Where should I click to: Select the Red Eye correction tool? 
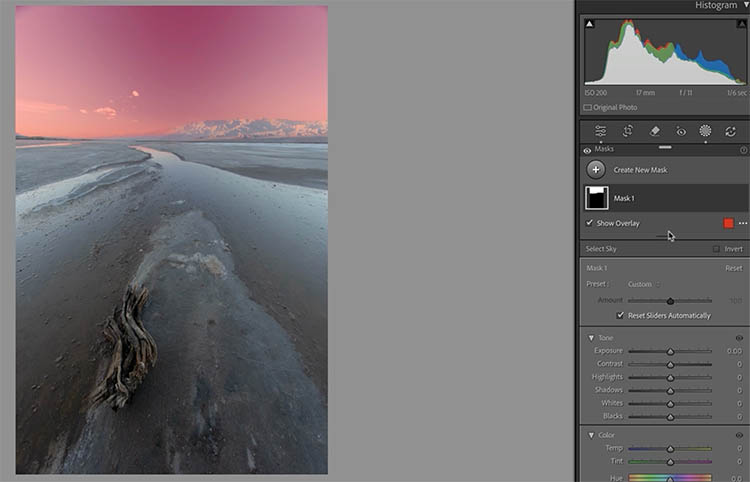click(681, 131)
